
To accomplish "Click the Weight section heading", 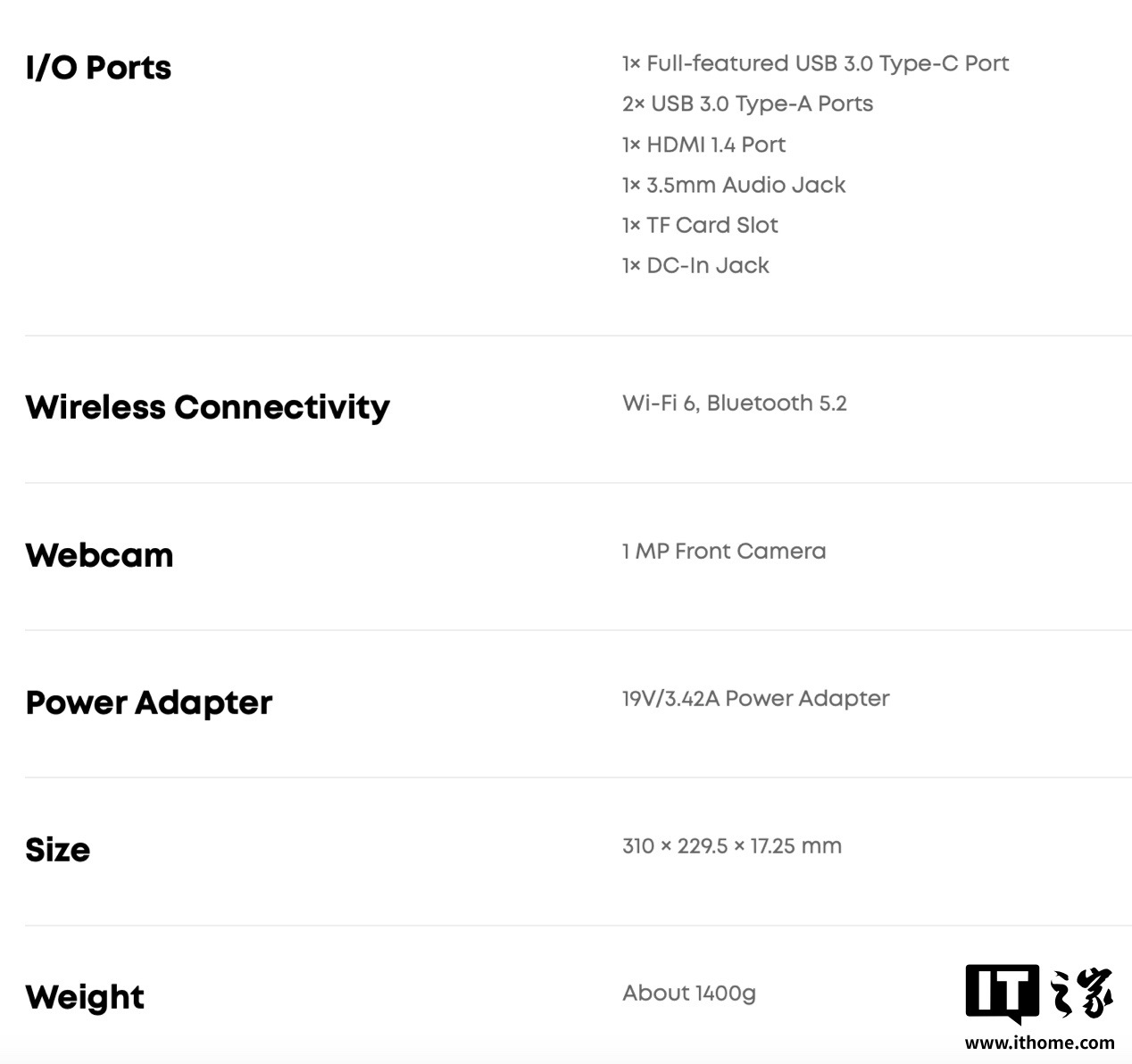I will pos(85,997).
